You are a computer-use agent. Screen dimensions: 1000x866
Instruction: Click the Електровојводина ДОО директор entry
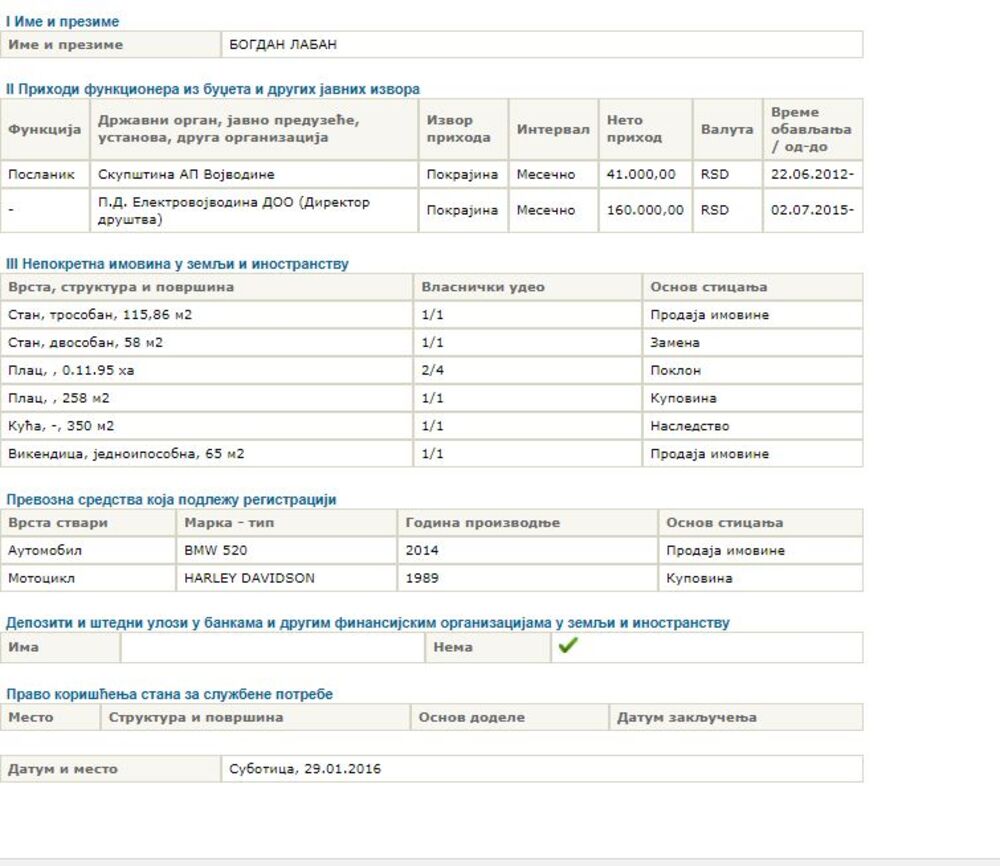tap(234, 210)
